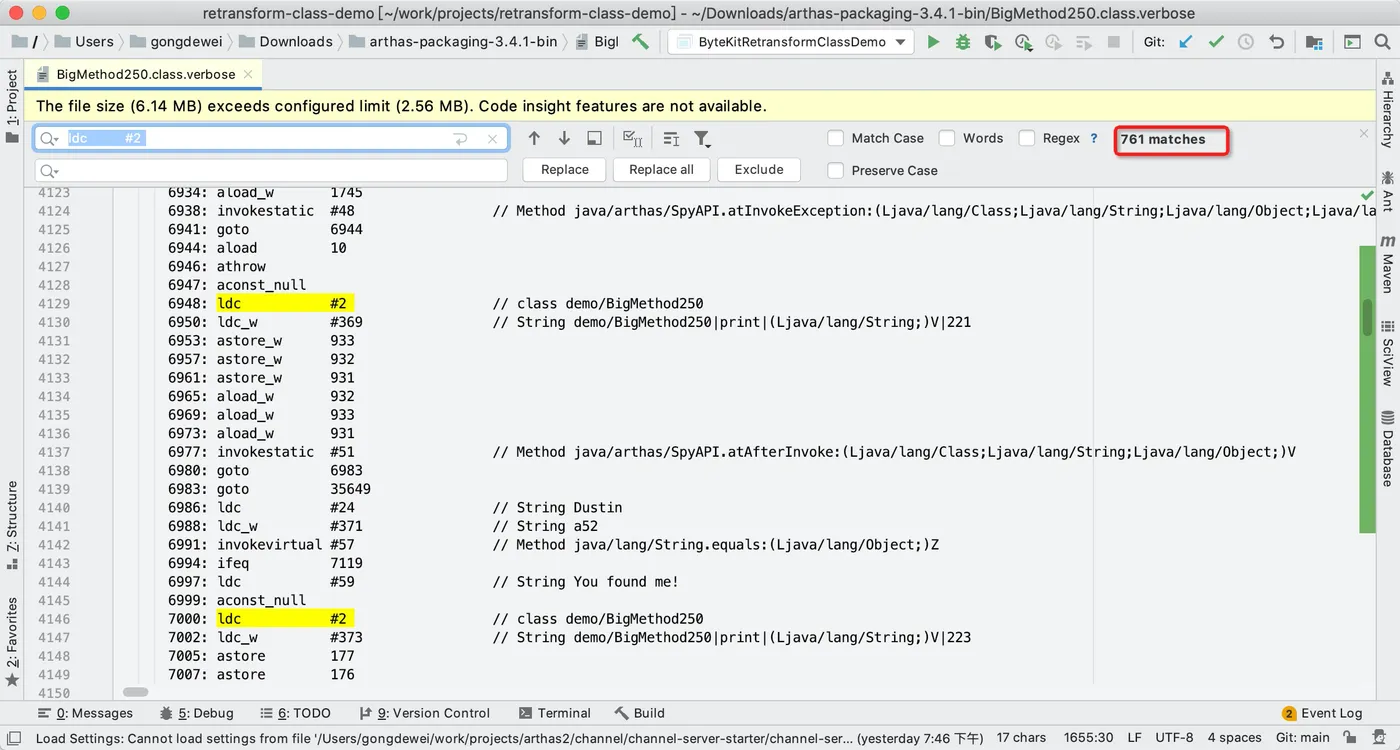Click the Replace button

565,170
